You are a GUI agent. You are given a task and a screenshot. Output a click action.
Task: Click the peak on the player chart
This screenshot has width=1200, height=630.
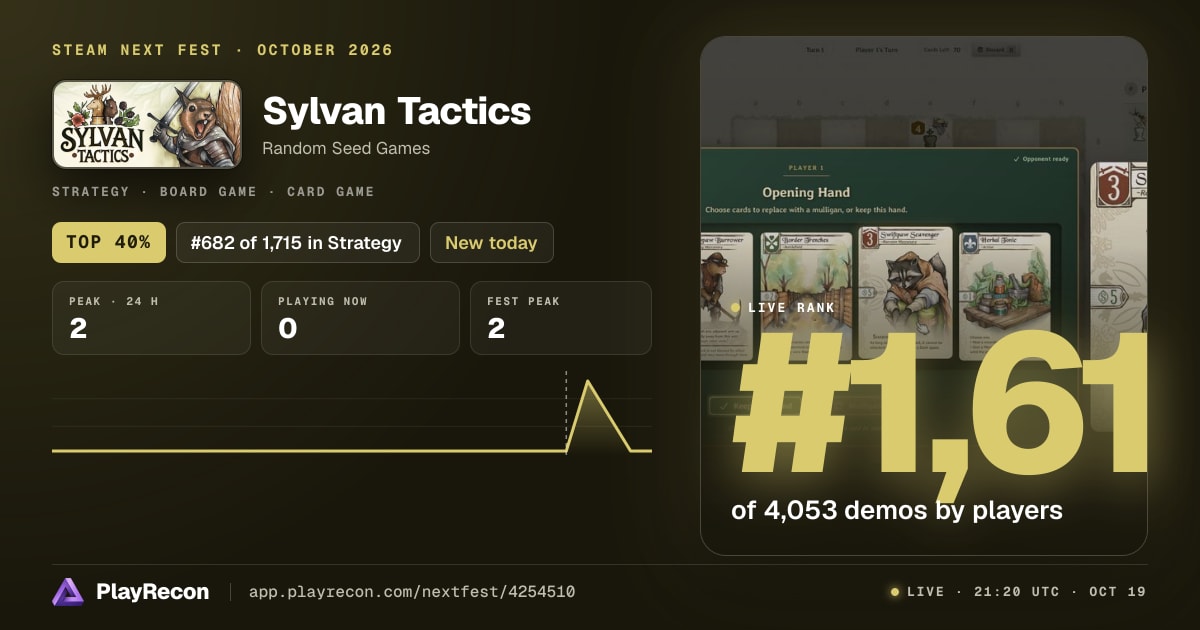pos(588,382)
